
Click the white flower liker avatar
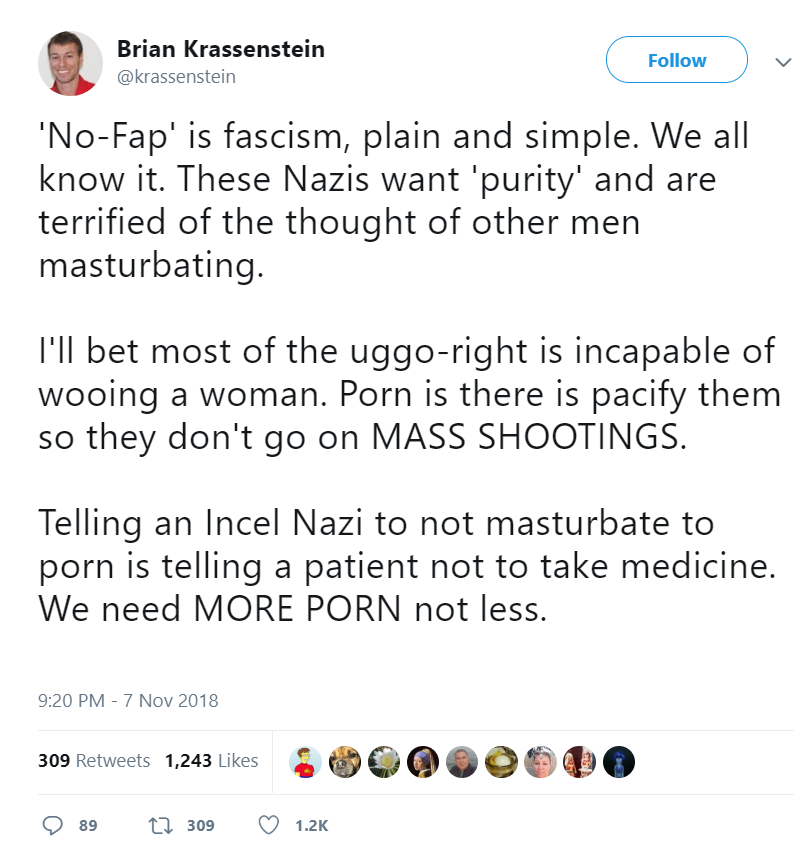click(x=385, y=762)
